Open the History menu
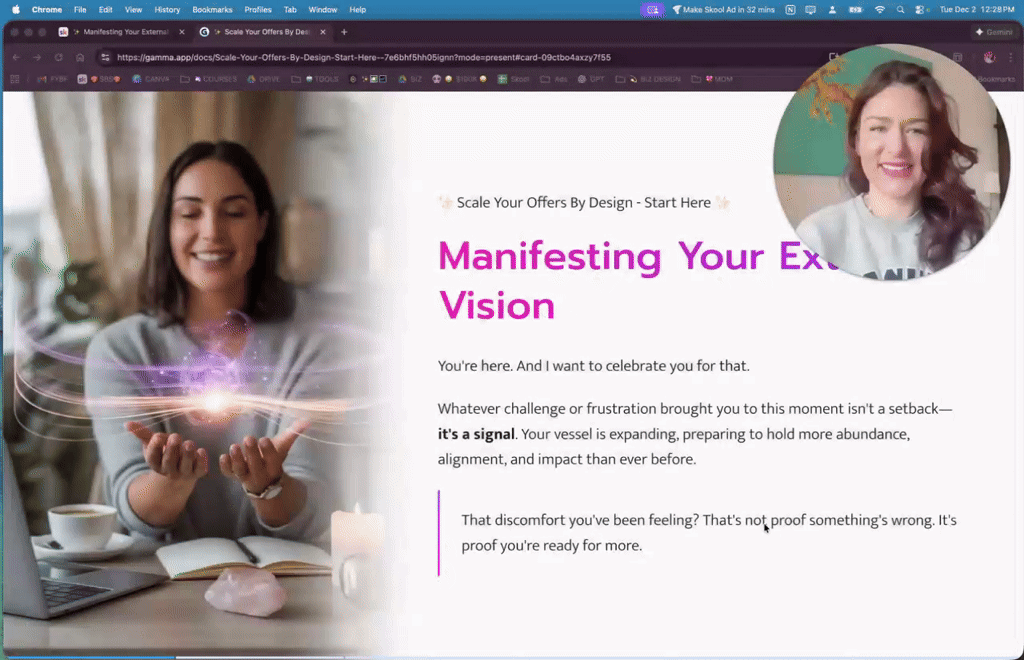Viewport: 1024px width, 660px height. pyautogui.click(x=167, y=10)
